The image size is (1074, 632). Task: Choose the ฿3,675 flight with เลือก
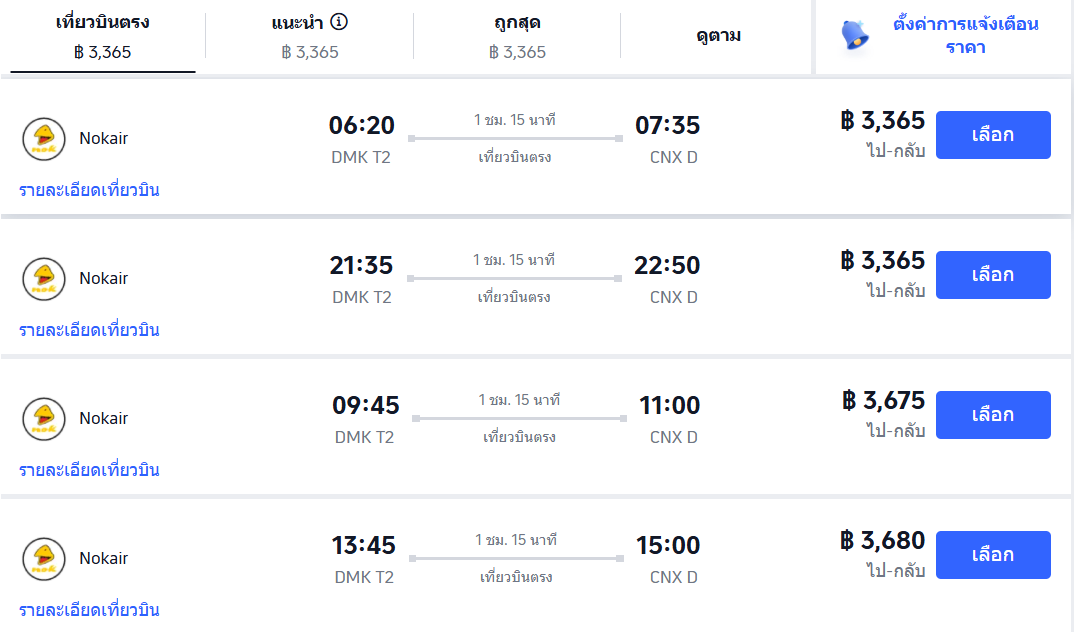coord(993,415)
